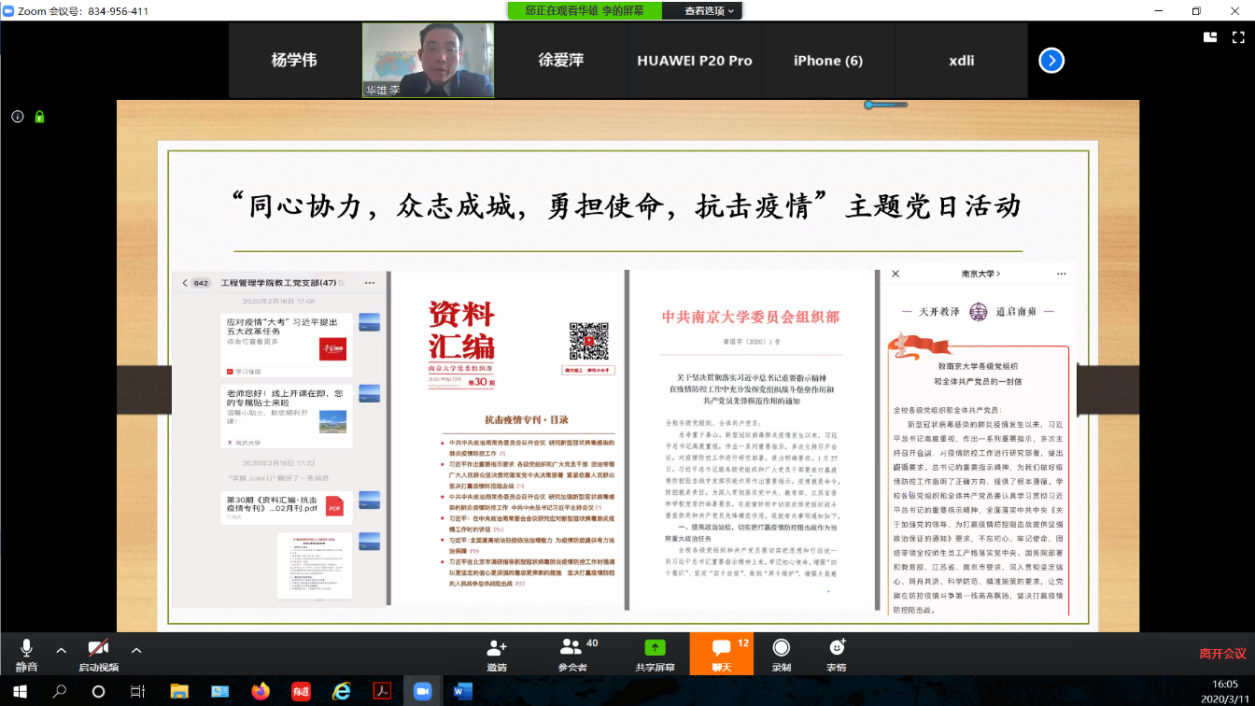Open Word from the Windows taskbar
Viewport: 1255px width, 706px height.
pyautogui.click(x=463, y=691)
